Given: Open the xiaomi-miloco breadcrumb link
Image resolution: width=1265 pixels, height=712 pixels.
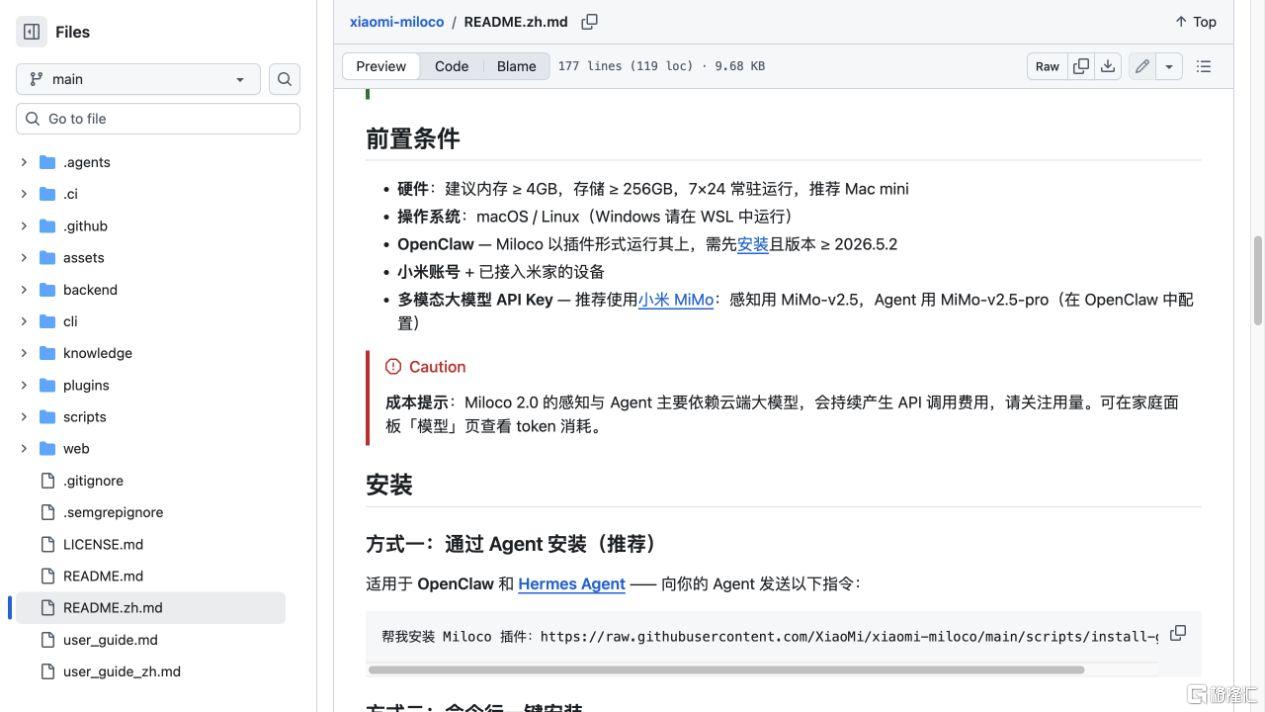Looking at the screenshot, I should (x=397, y=22).
